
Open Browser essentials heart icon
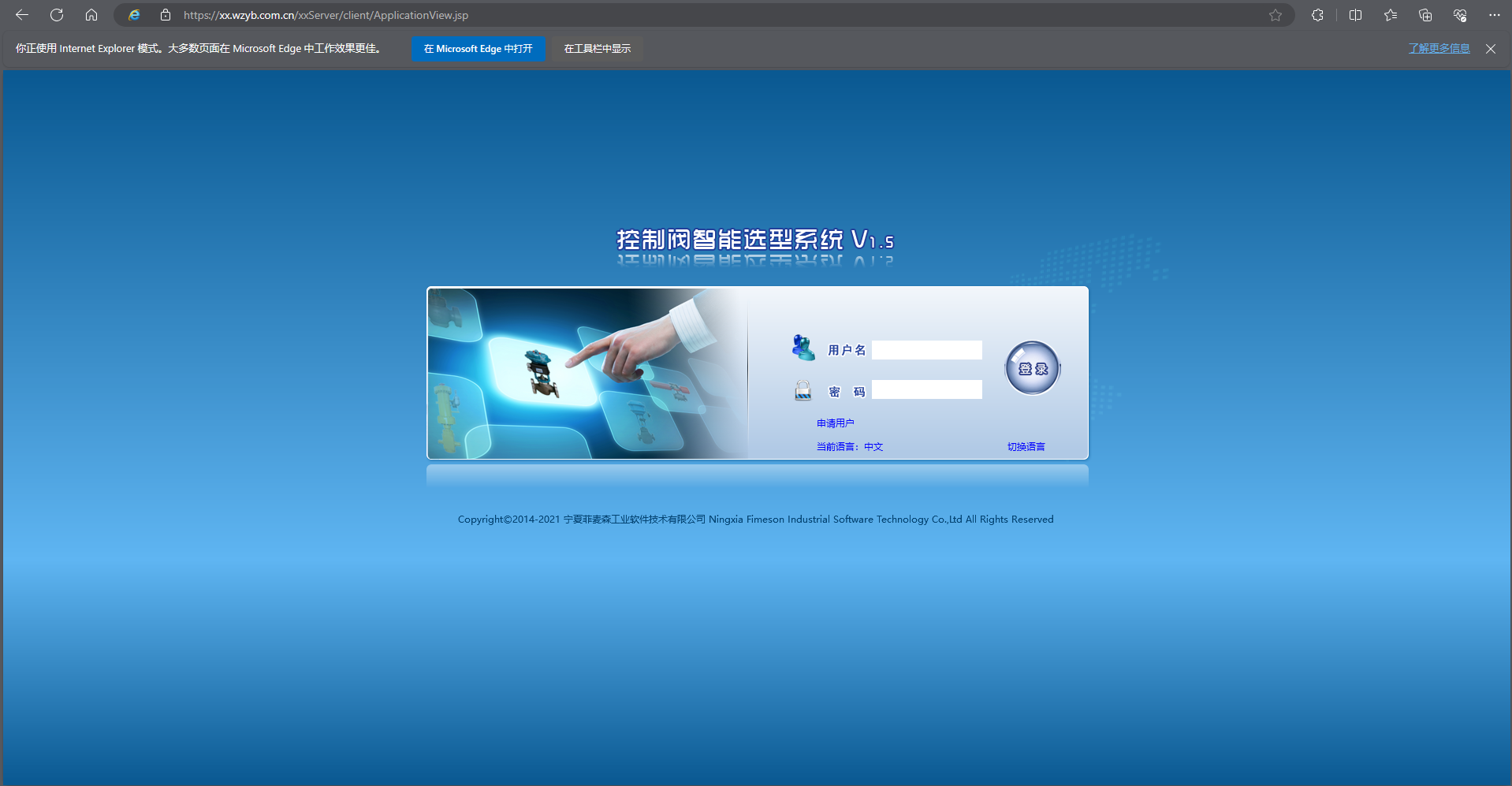(1460, 15)
